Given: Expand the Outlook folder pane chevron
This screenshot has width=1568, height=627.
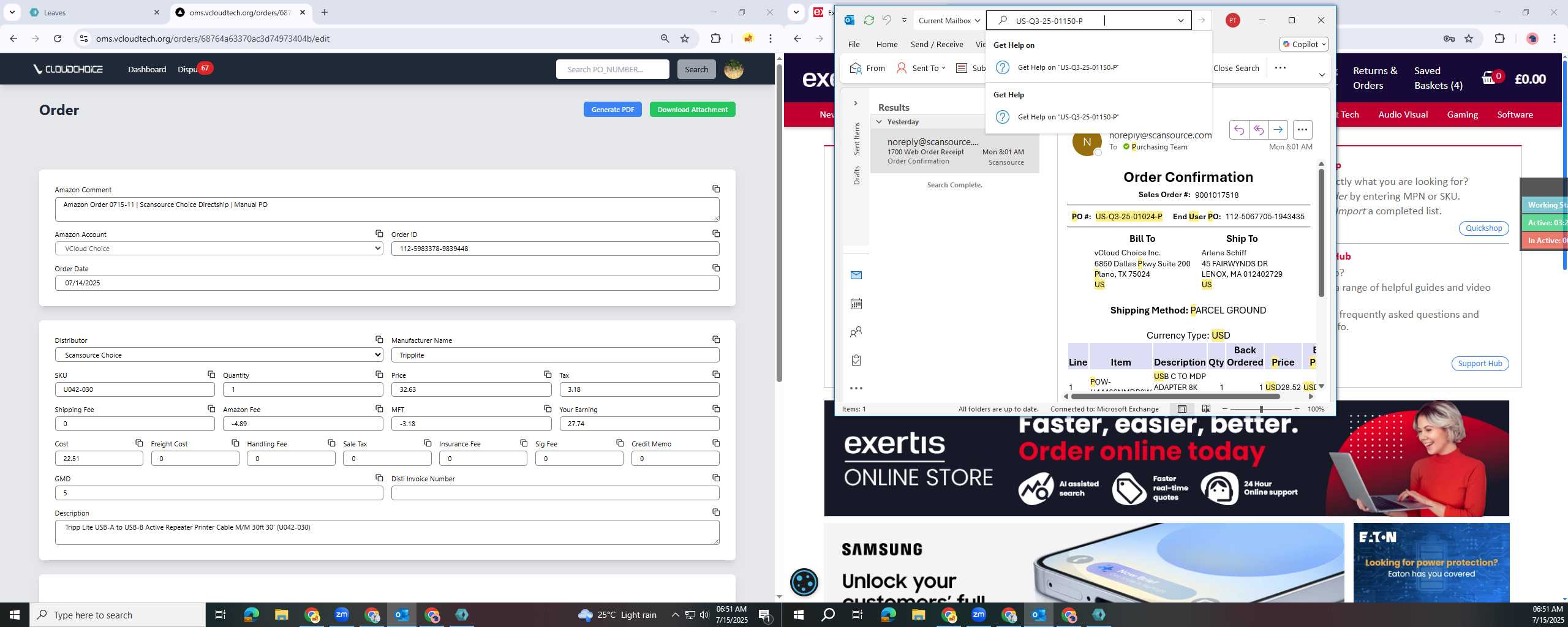Looking at the screenshot, I should (x=856, y=103).
